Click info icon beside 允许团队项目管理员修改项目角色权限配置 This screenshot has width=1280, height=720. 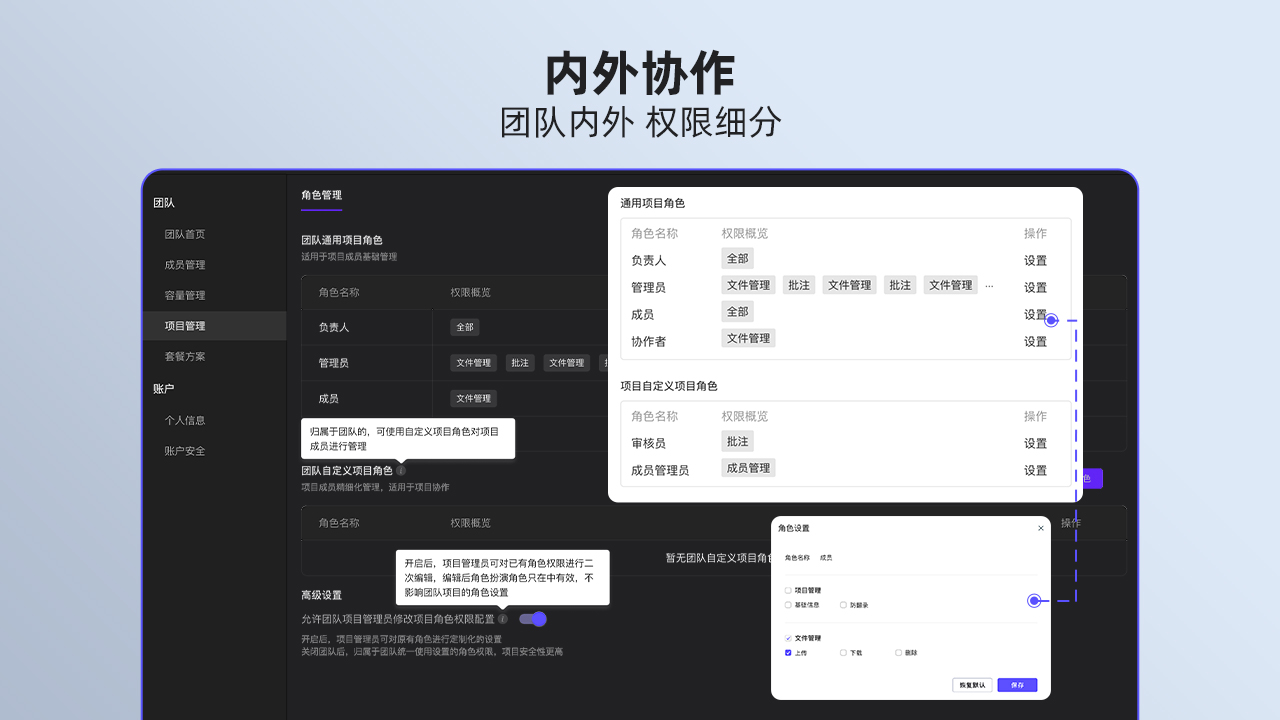(503, 619)
